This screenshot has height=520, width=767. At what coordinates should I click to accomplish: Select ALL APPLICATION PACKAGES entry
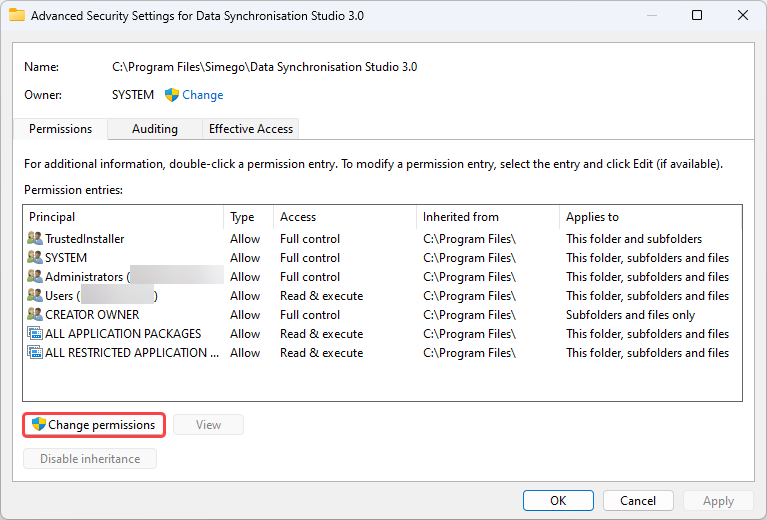[382, 334]
